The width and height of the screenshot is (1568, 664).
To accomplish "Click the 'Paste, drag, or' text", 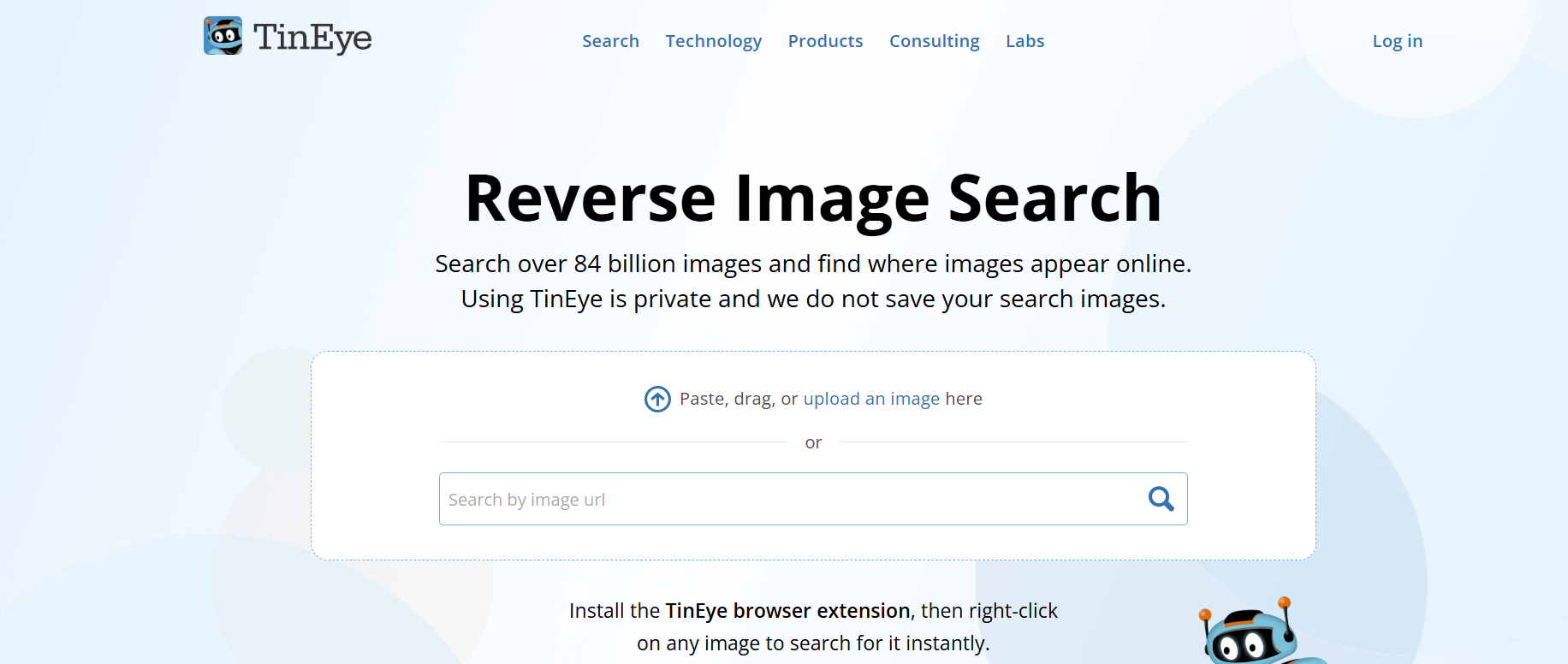I will [x=739, y=399].
